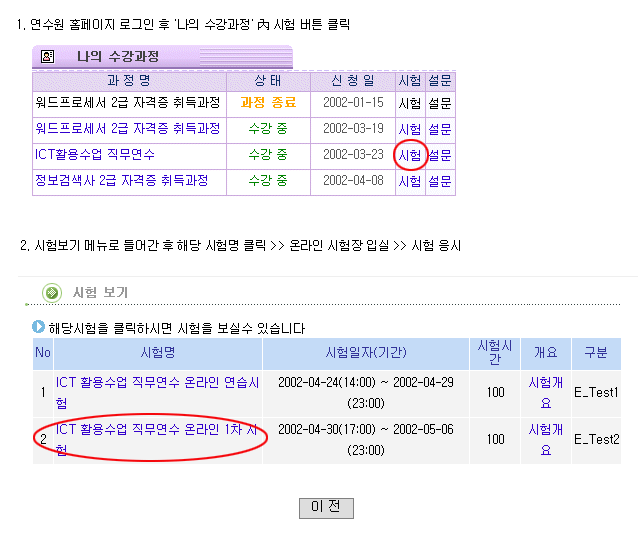Open ICT 활용수업 직무연수 온라인 연습시험 link
The height and width of the screenshot is (540, 640).
coord(158,393)
